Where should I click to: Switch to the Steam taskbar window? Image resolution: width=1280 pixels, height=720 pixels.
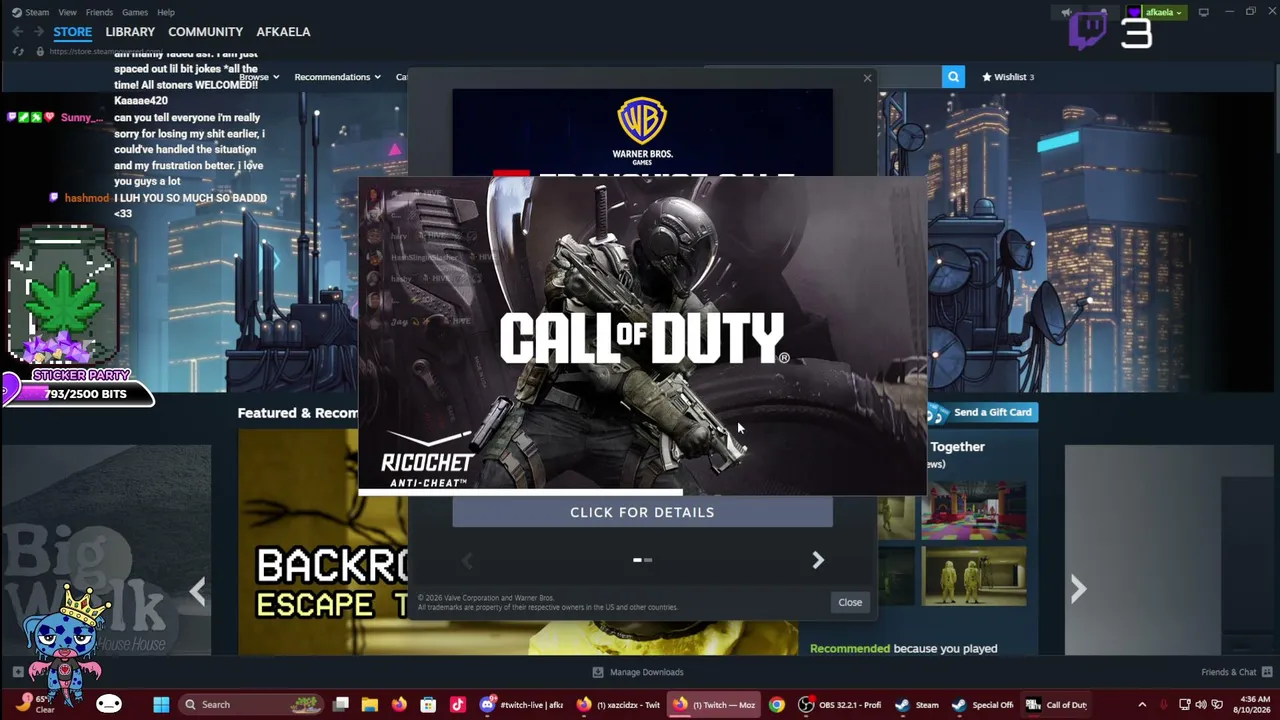(917, 705)
